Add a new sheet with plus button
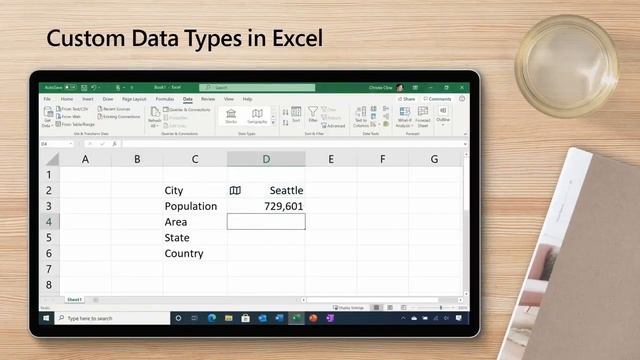 pyautogui.click(x=96, y=300)
